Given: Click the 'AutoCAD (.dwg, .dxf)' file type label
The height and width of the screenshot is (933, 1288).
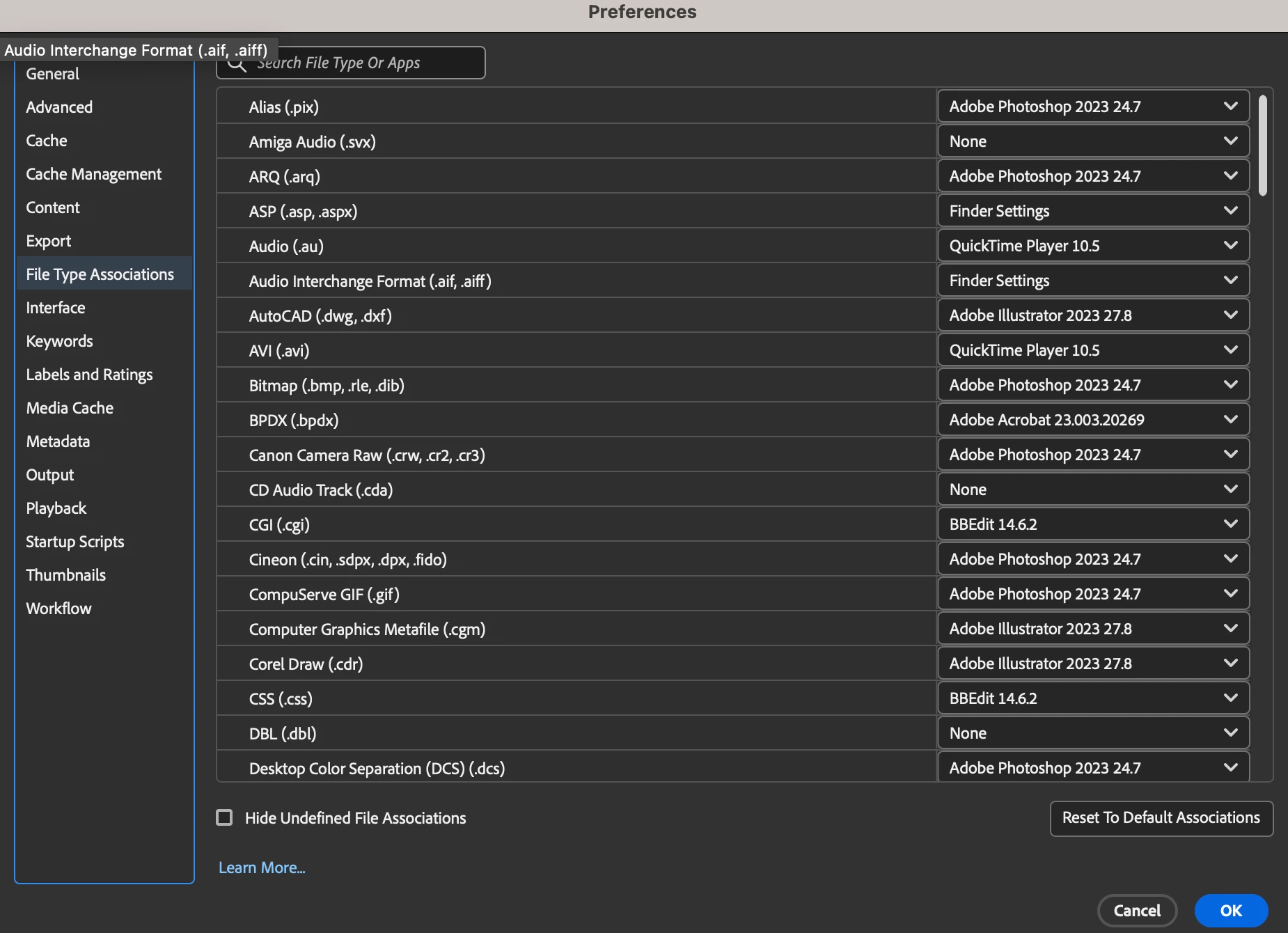Looking at the screenshot, I should pyautogui.click(x=320, y=316).
